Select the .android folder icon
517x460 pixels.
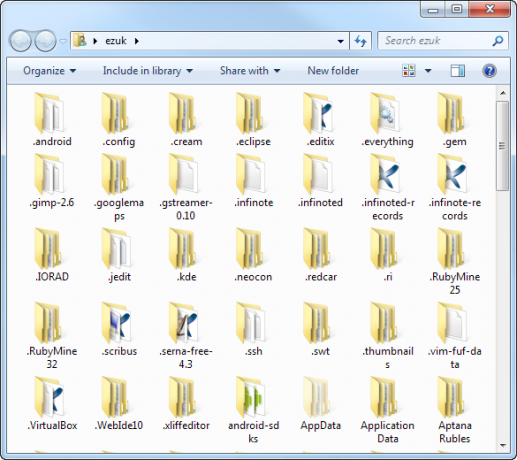pyautogui.click(x=49, y=114)
